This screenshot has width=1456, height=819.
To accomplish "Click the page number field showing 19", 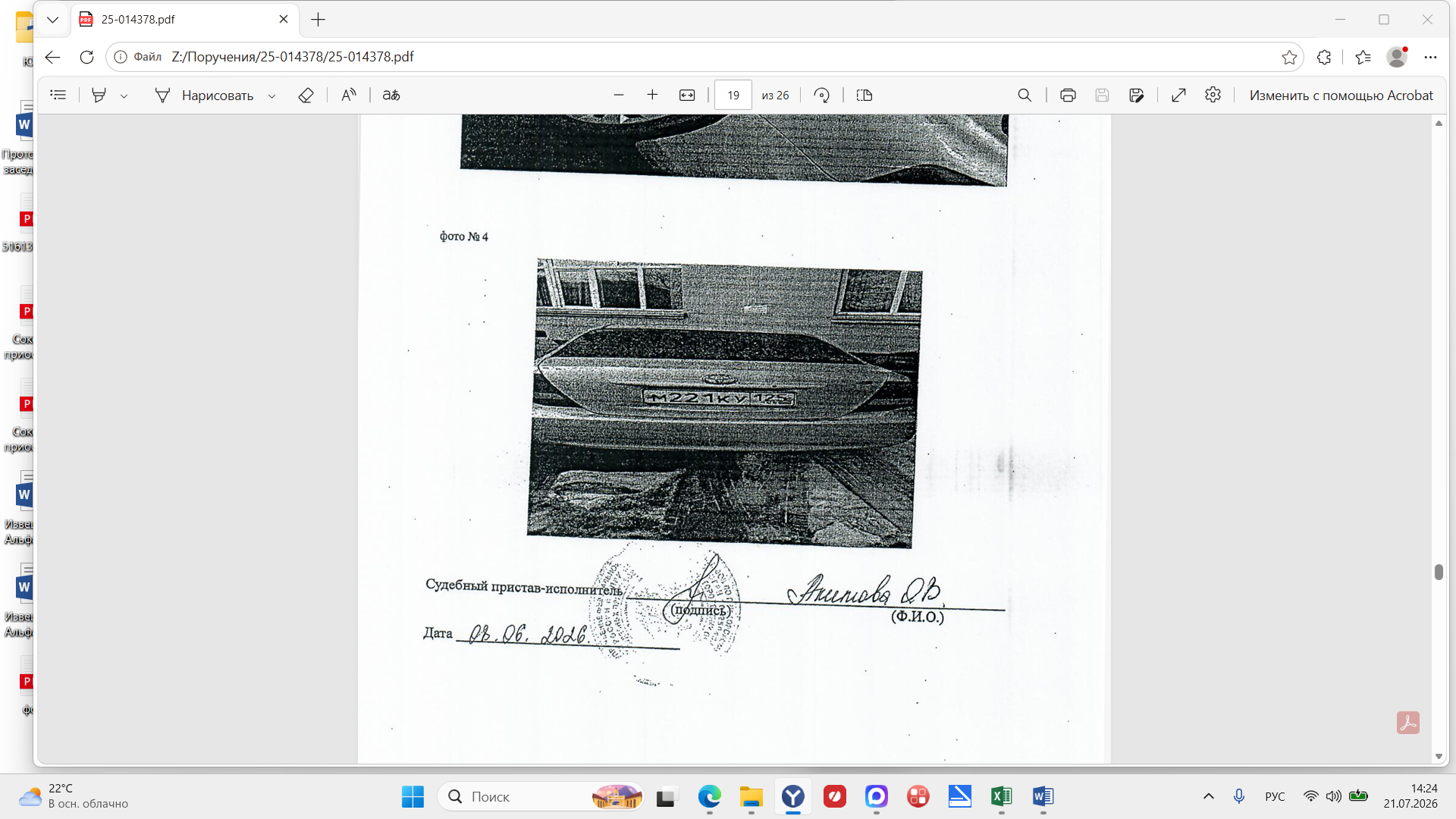I will [733, 95].
